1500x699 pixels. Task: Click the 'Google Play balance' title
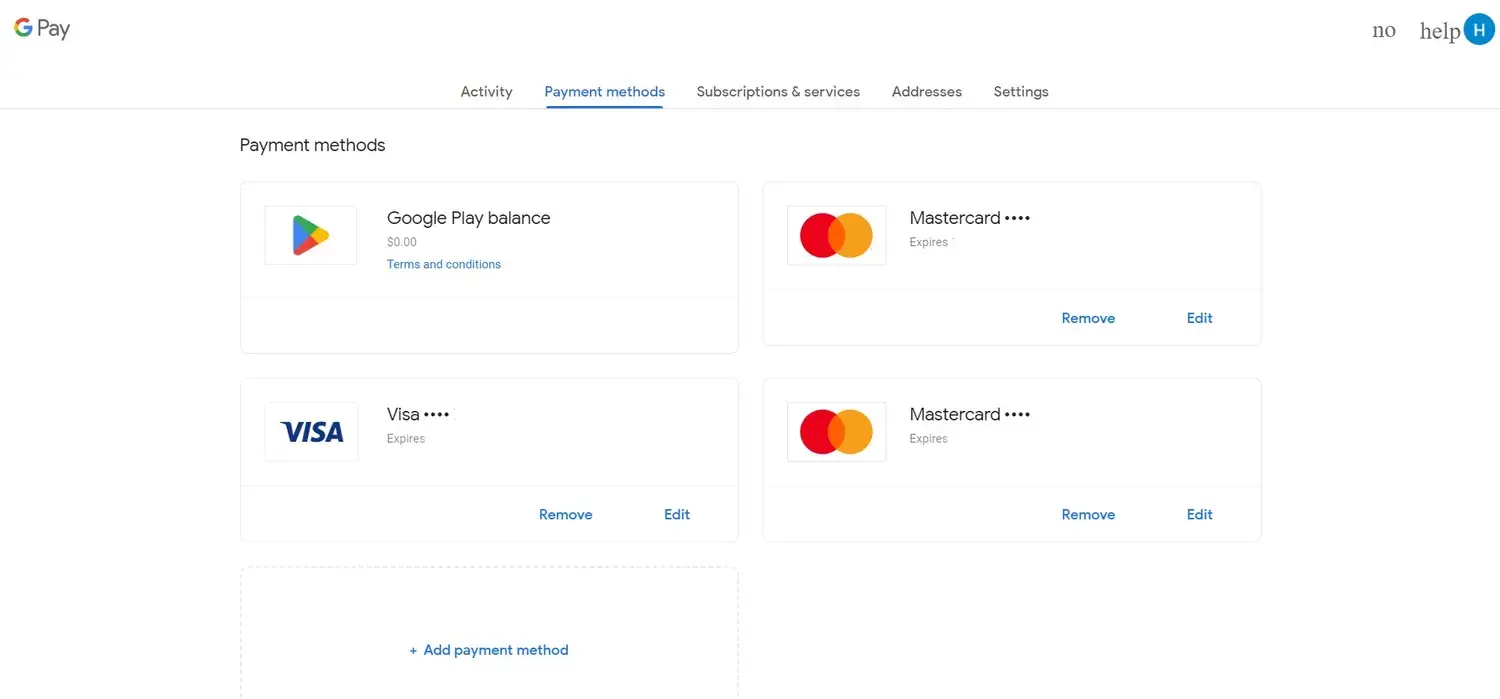[x=468, y=218]
